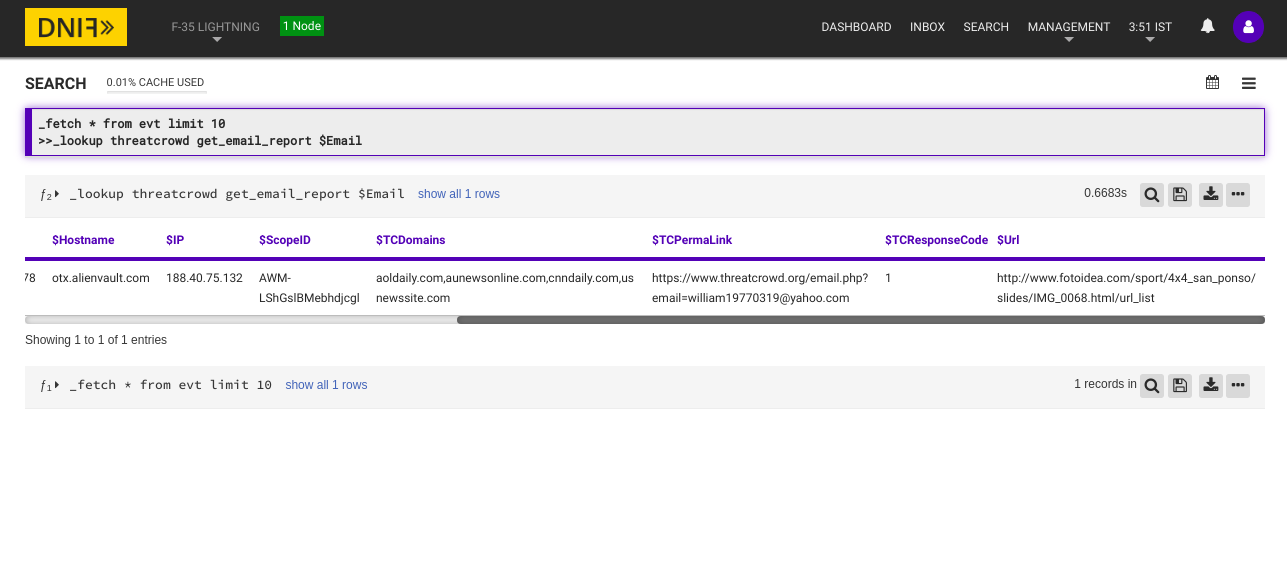Click the download icon in the _lookup threatcrowd row
Image resolution: width=1287 pixels, height=567 pixels.
(1210, 195)
